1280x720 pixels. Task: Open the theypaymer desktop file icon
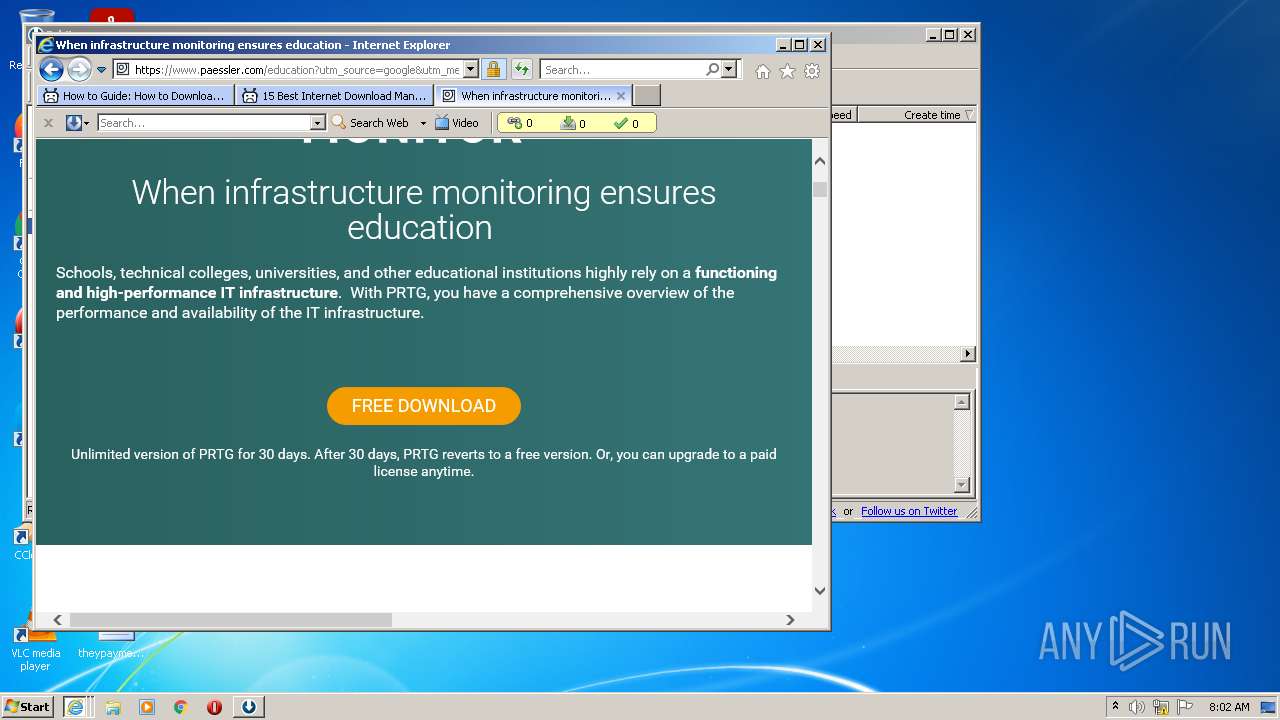point(111,645)
